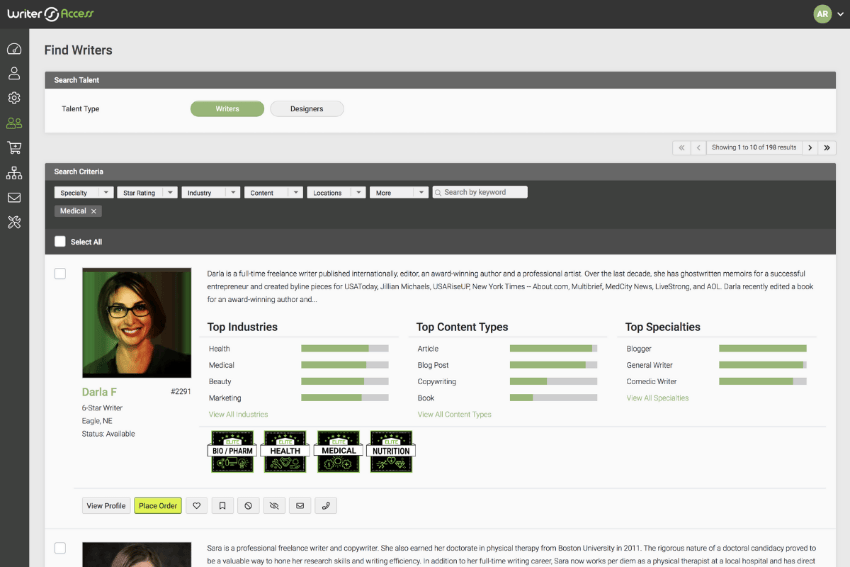This screenshot has width=850, height=567.
Task: Open the profile person icon in sidebar
Action: click(x=14, y=73)
